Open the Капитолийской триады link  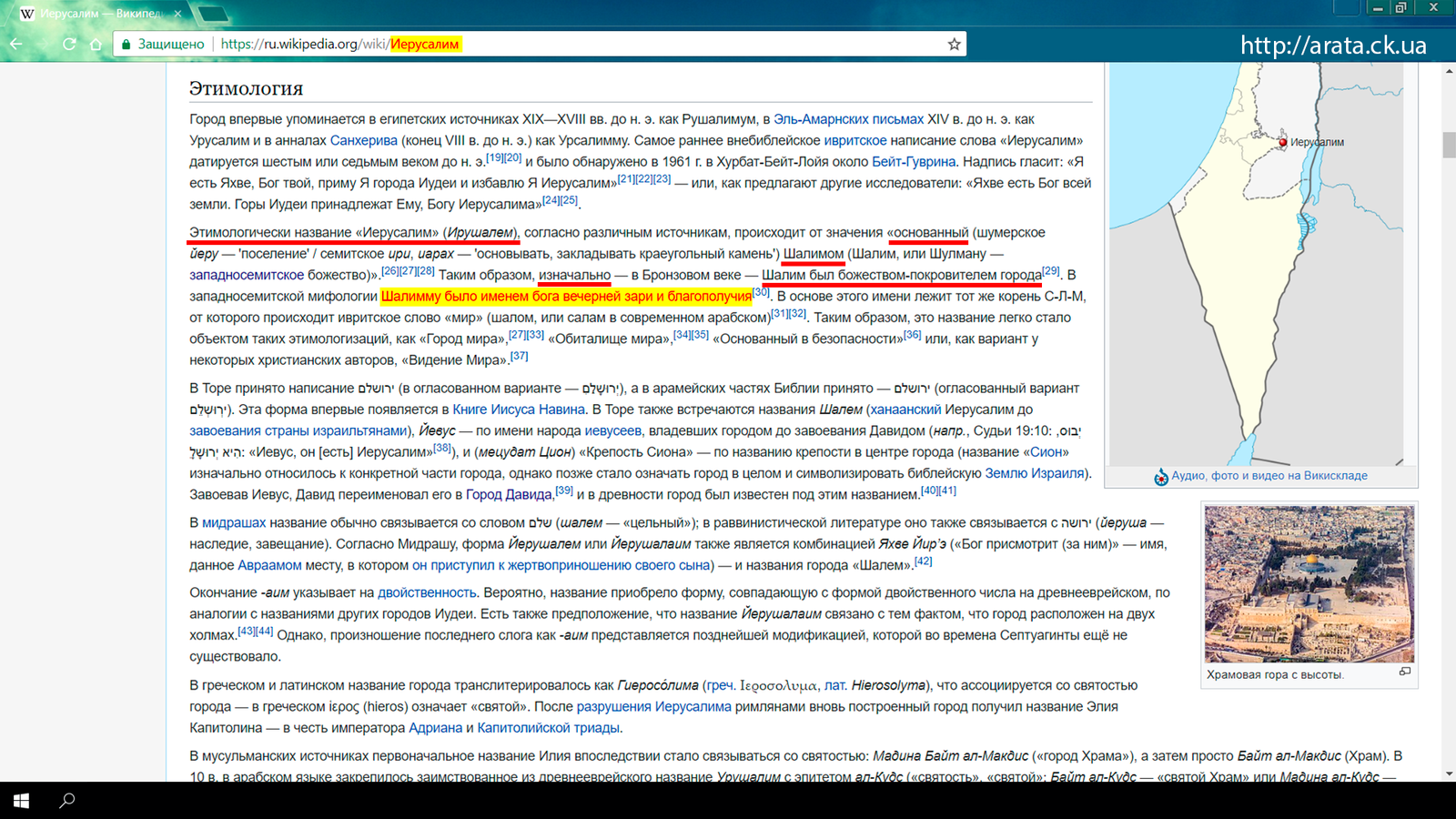coord(549,728)
